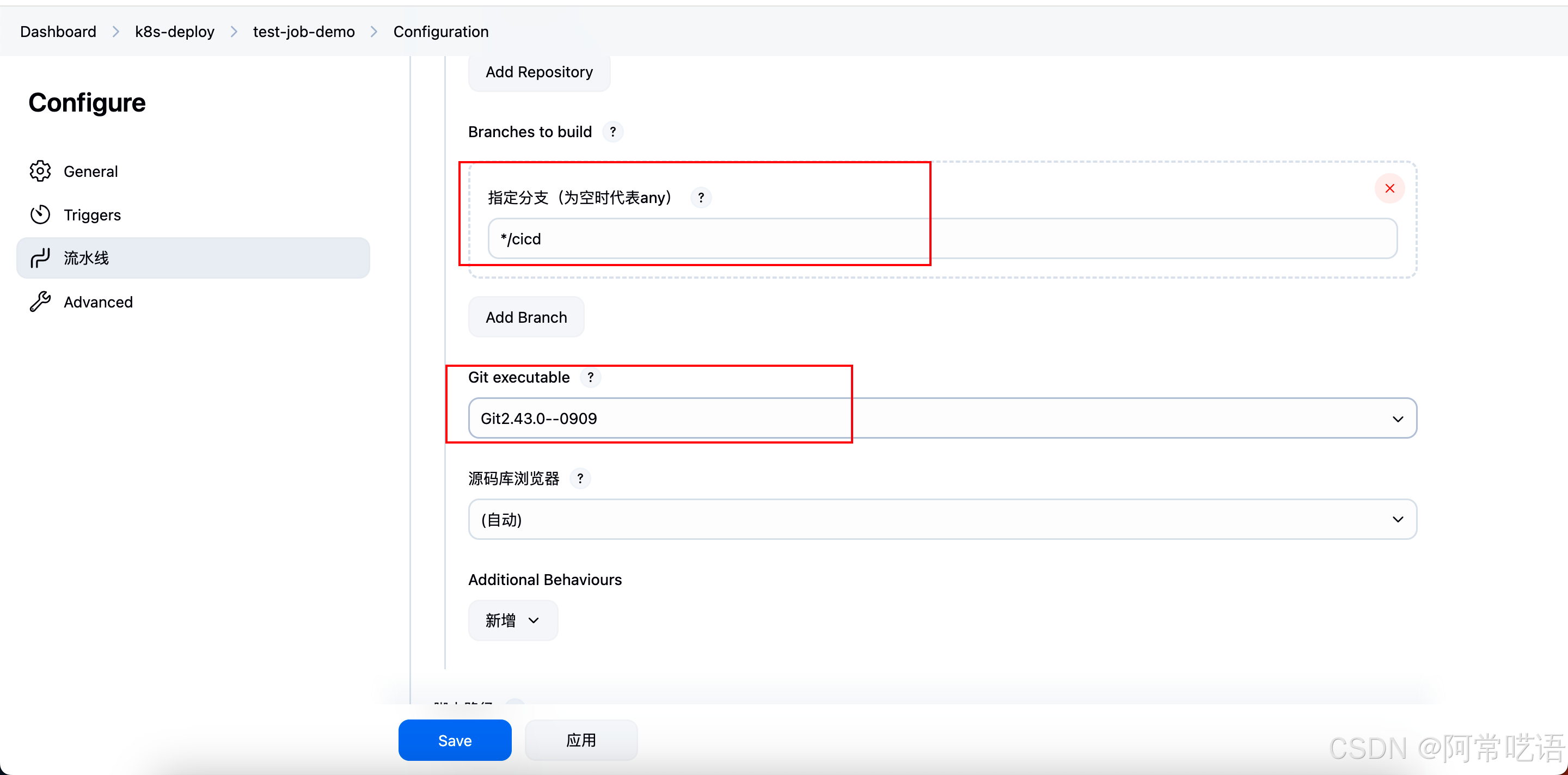Click the General gear icon
This screenshot has height=775, width=1568.
[x=40, y=171]
